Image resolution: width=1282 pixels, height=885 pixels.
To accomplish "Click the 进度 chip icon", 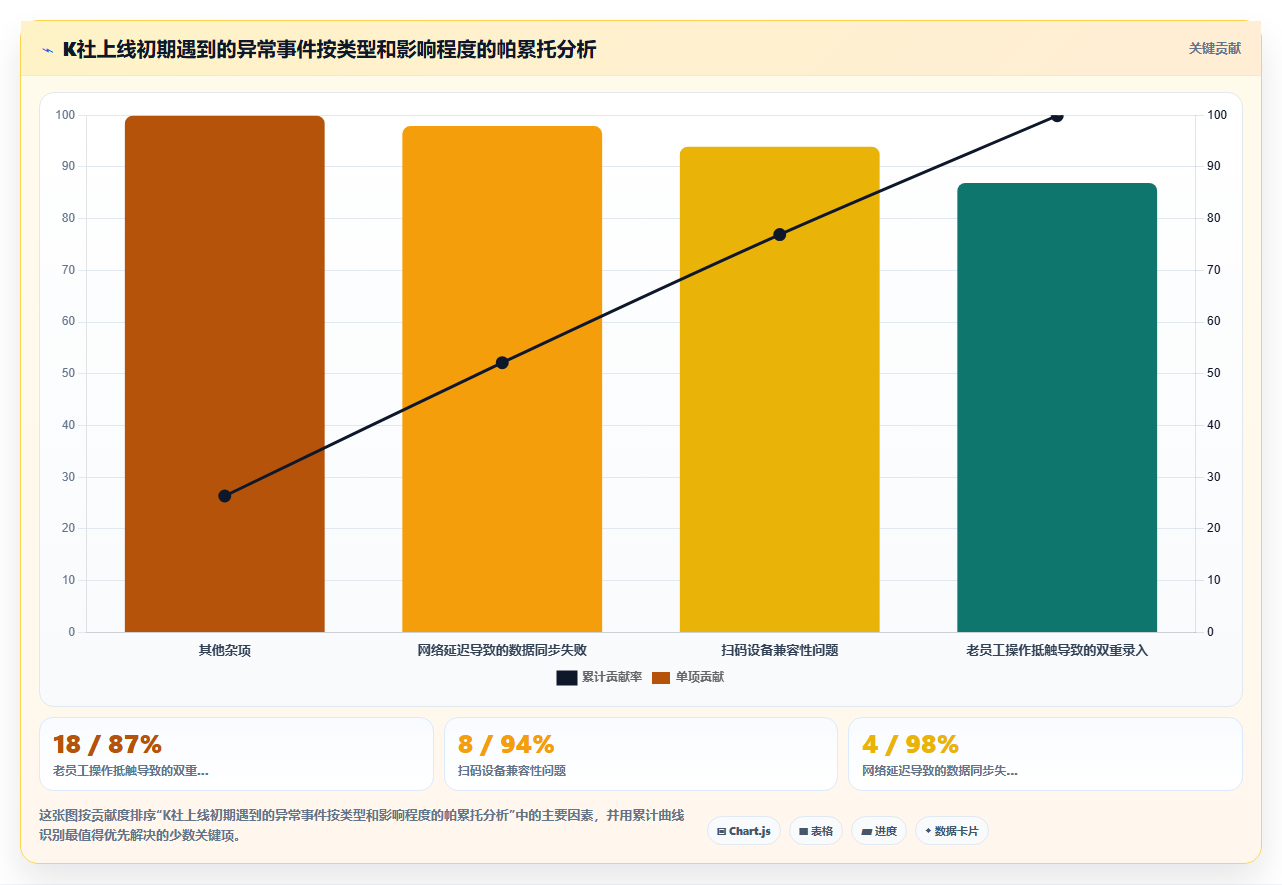I will (x=866, y=832).
